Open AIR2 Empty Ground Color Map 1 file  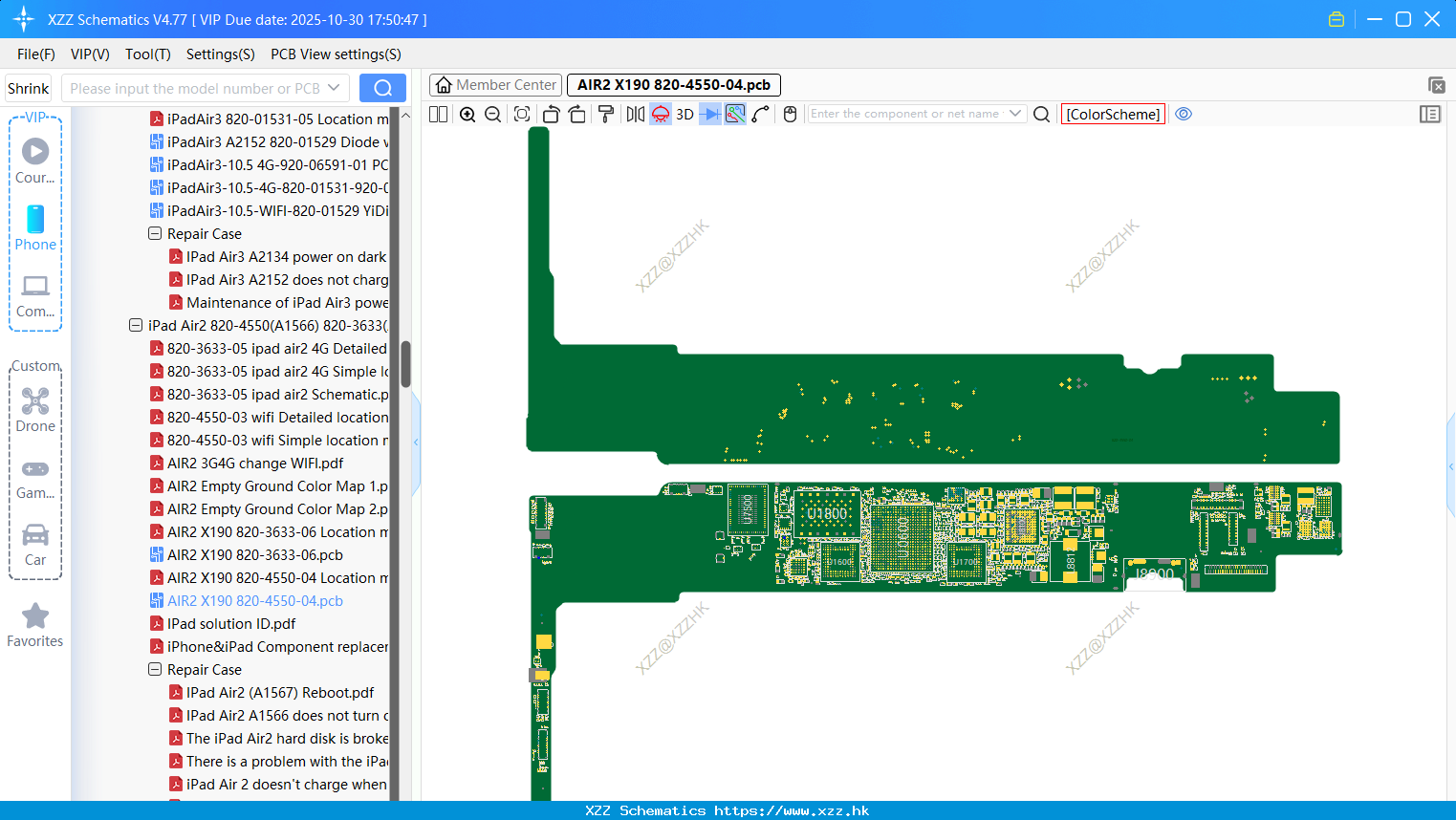(x=270, y=486)
